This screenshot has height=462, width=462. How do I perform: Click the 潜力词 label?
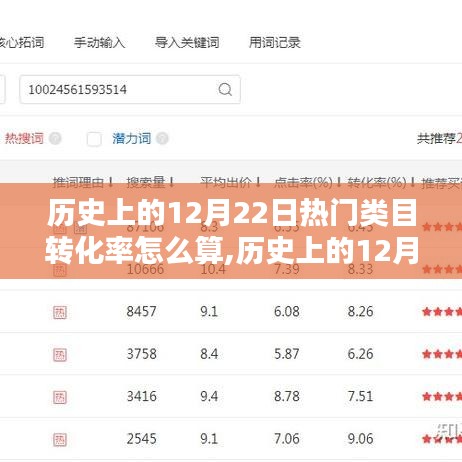[132, 138]
